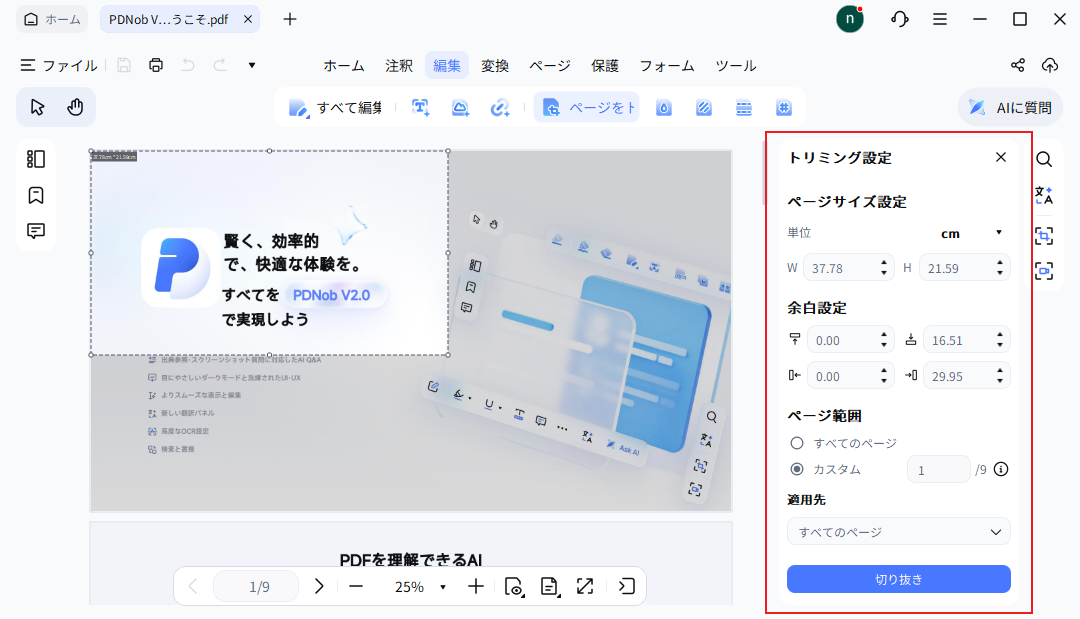
Task: Open the comments panel icon
Action: 36,231
